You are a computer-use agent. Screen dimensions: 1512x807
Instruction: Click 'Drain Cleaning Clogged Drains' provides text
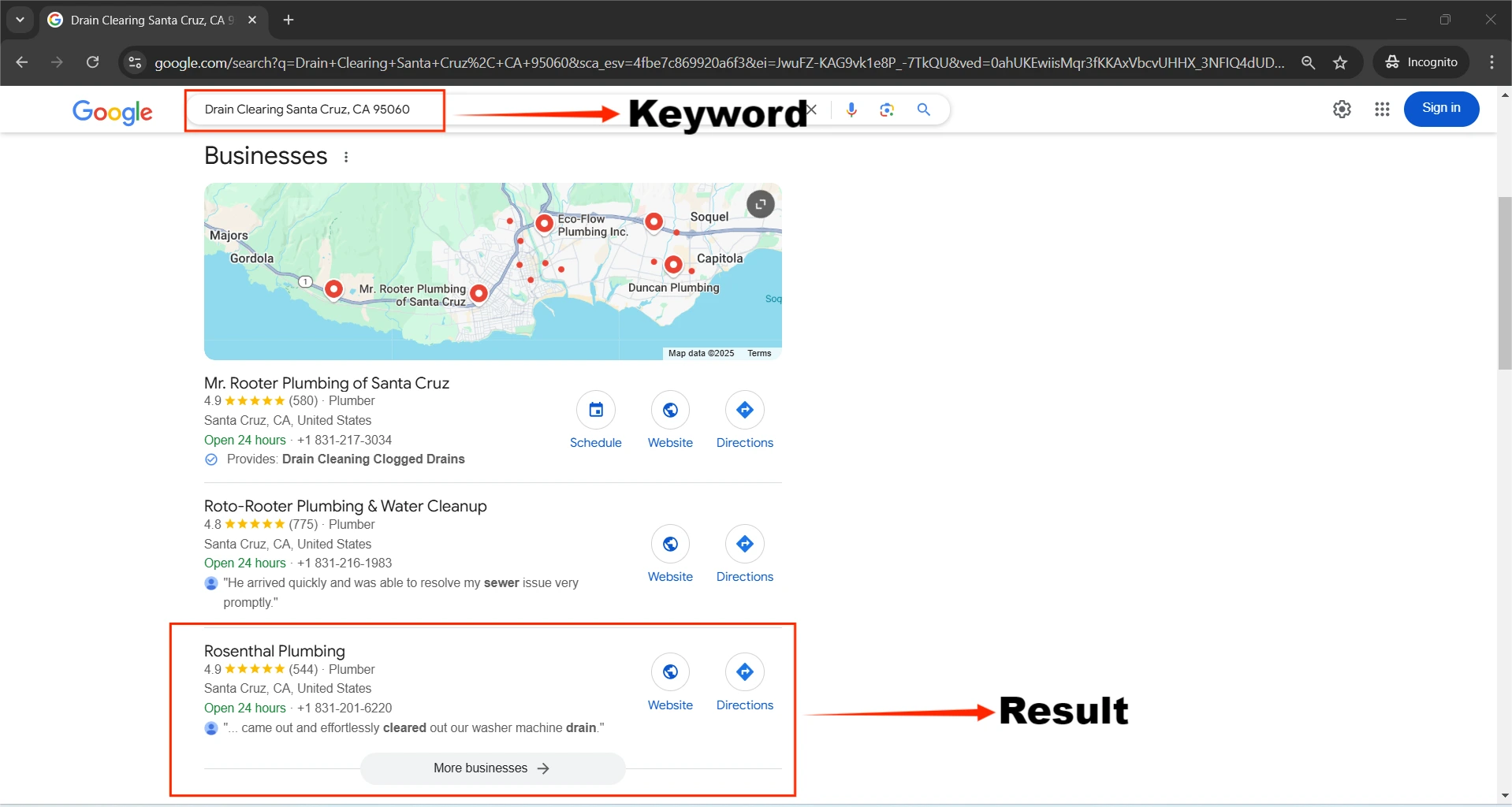point(374,459)
